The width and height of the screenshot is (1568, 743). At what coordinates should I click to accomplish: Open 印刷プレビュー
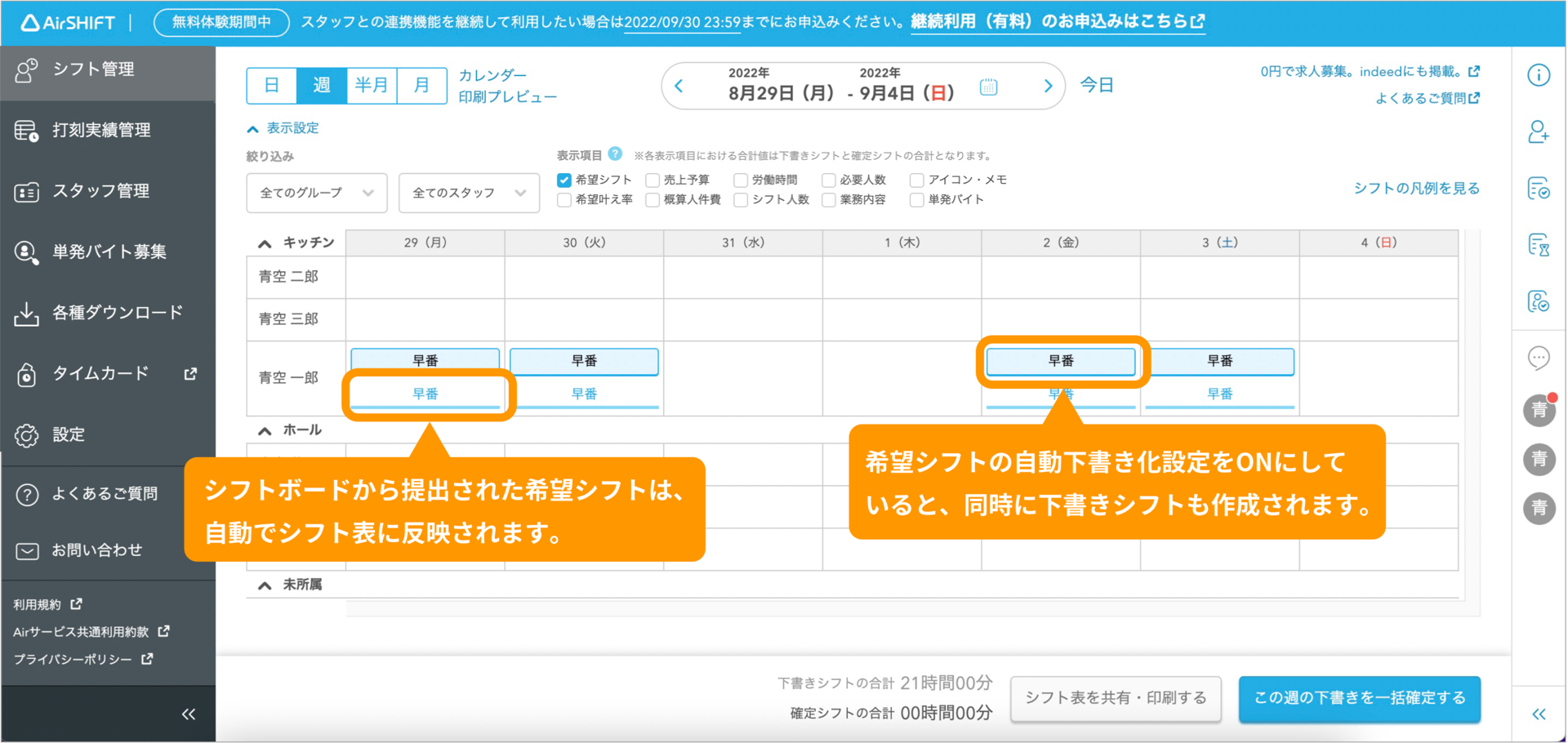508,97
